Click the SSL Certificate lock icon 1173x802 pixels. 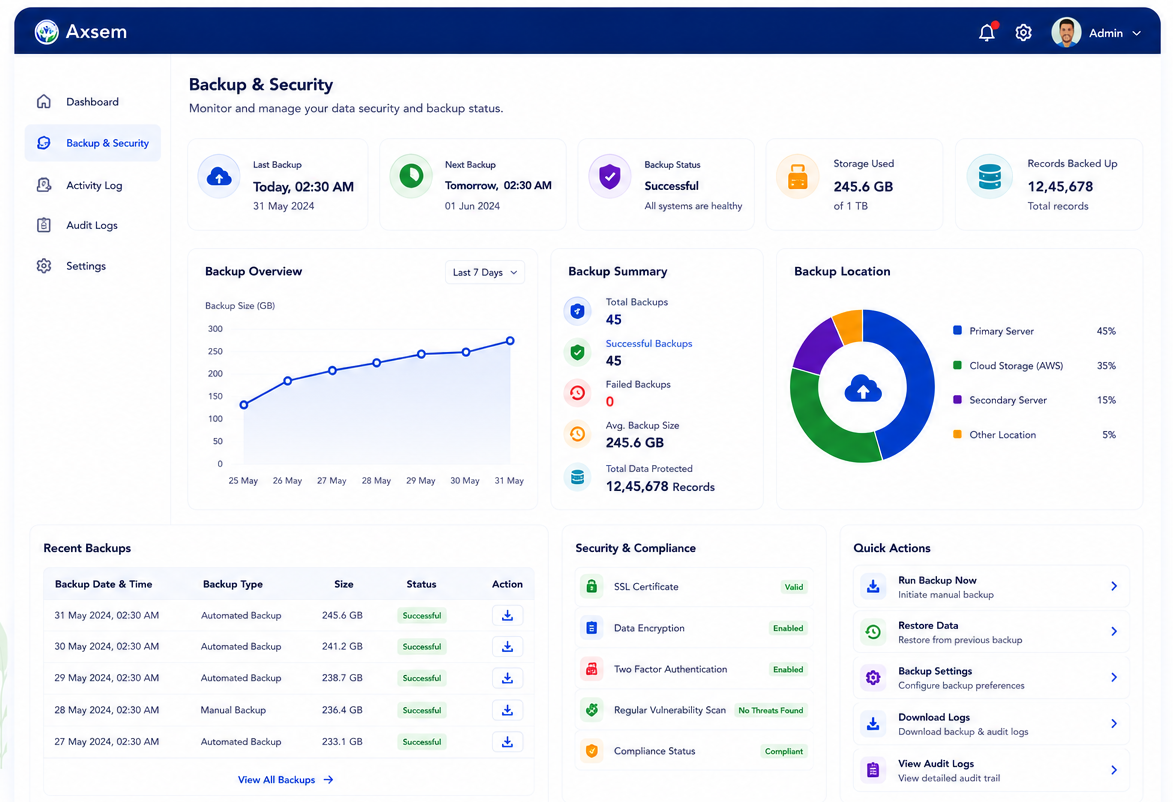pos(592,587)
